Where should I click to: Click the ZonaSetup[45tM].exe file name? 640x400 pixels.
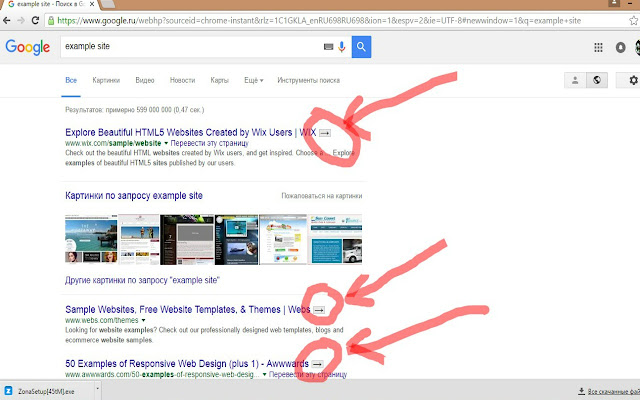pos(46,391)
